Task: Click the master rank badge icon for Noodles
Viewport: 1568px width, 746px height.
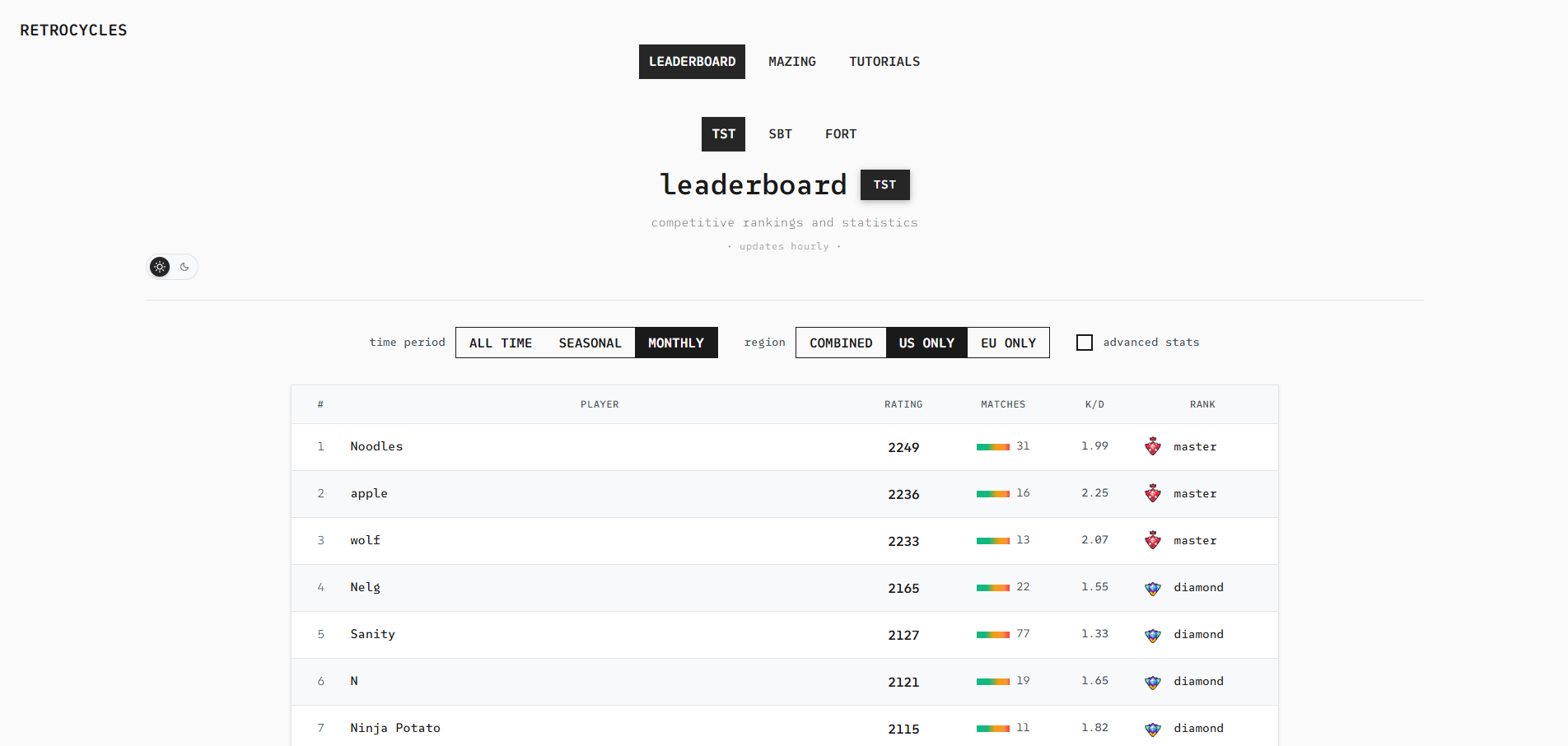Action: [1153, 446]
